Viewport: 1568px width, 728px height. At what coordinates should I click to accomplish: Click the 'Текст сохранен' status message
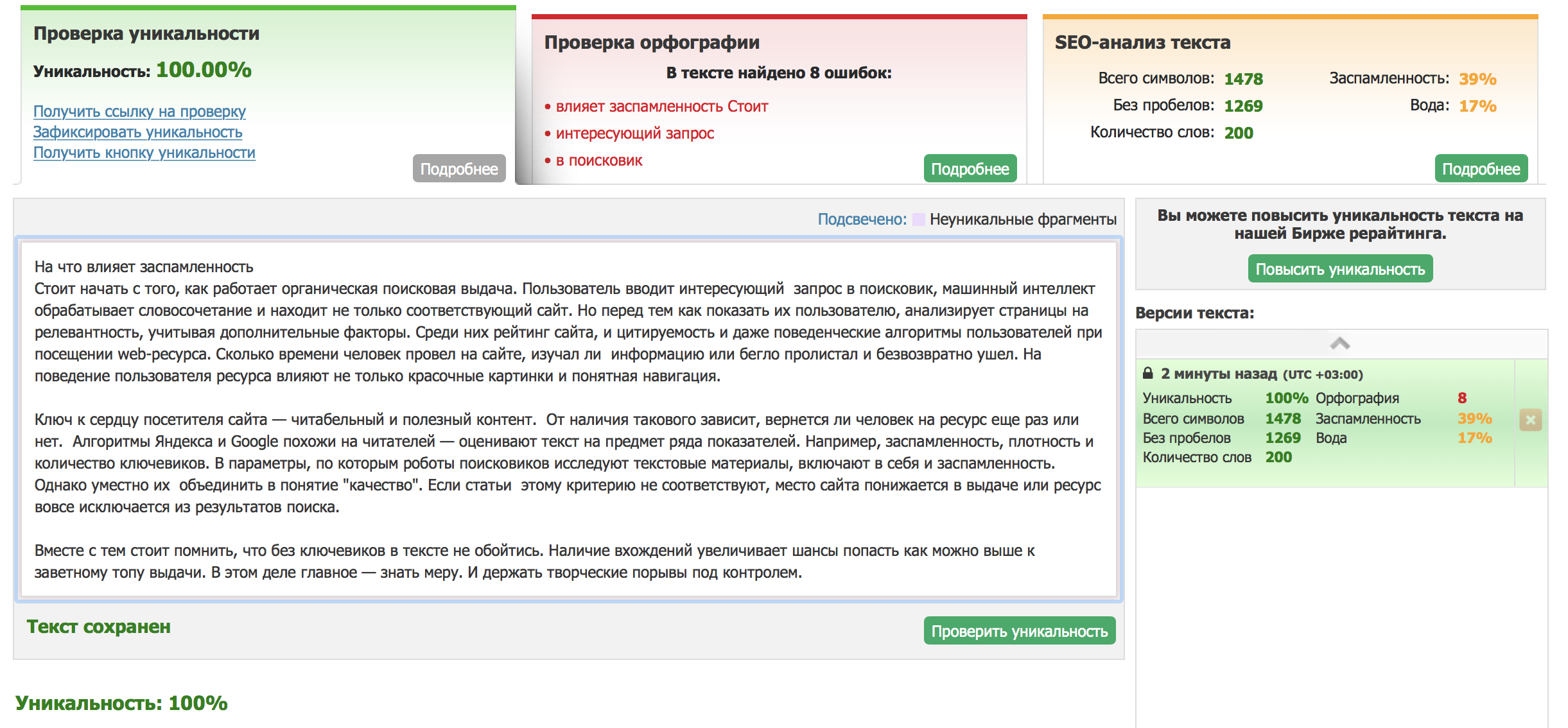click(98, 627)
